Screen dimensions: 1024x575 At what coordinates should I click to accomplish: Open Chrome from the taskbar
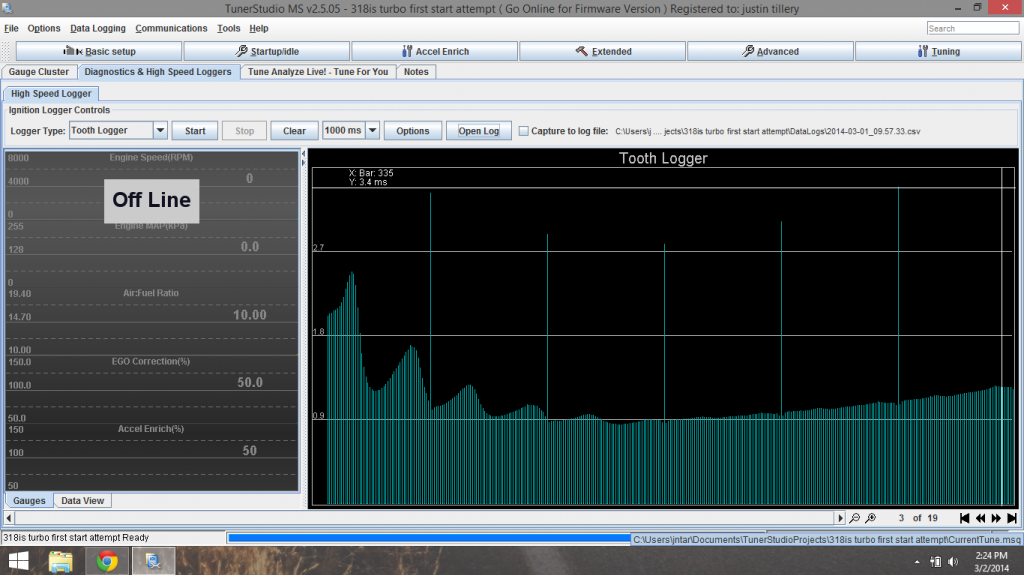tap(107, 561)
